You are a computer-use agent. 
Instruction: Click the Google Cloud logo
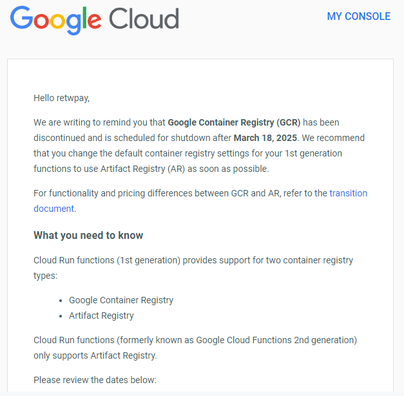95,19
